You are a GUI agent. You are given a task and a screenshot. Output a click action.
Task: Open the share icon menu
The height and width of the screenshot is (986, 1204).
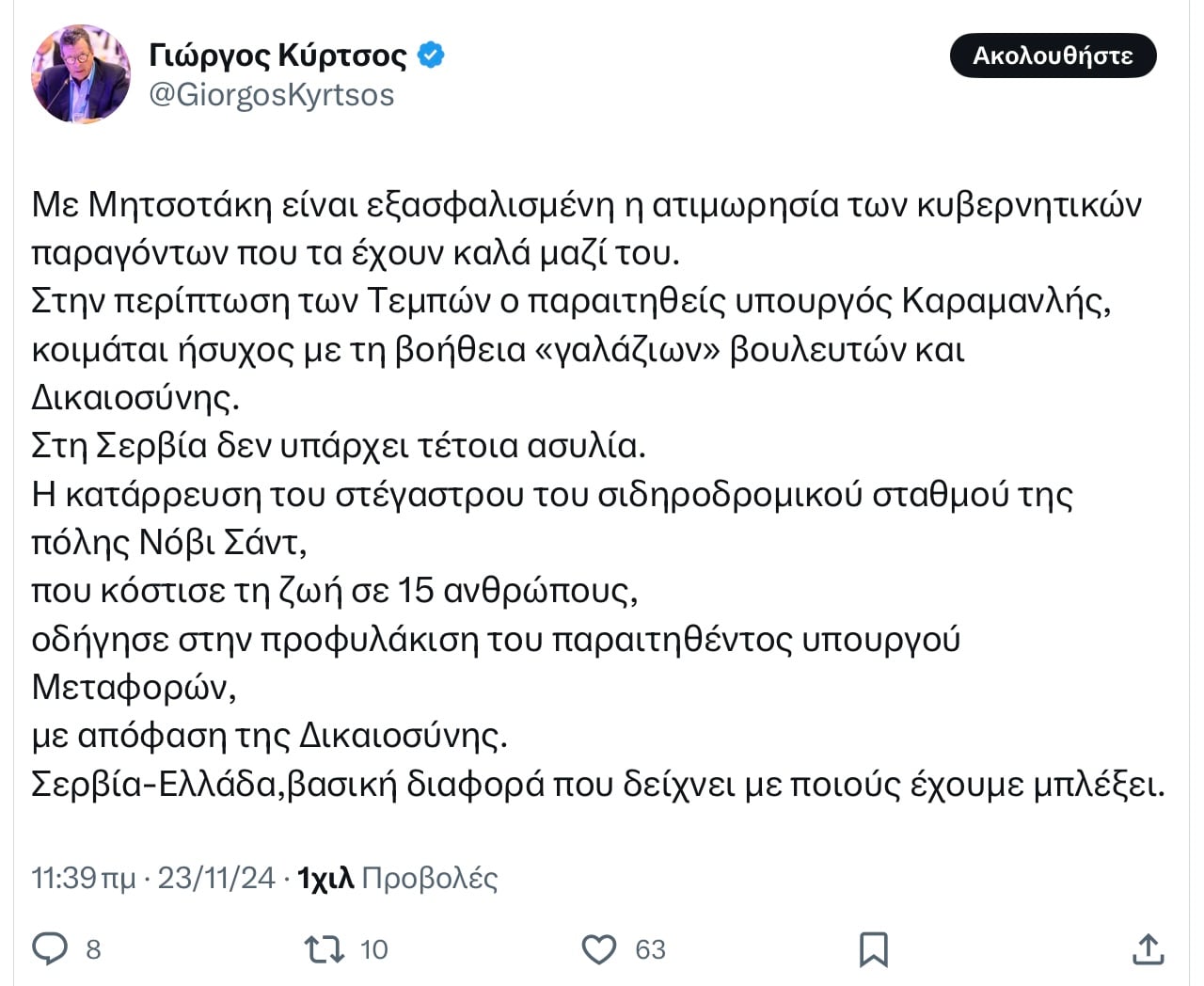(1148, 949)
